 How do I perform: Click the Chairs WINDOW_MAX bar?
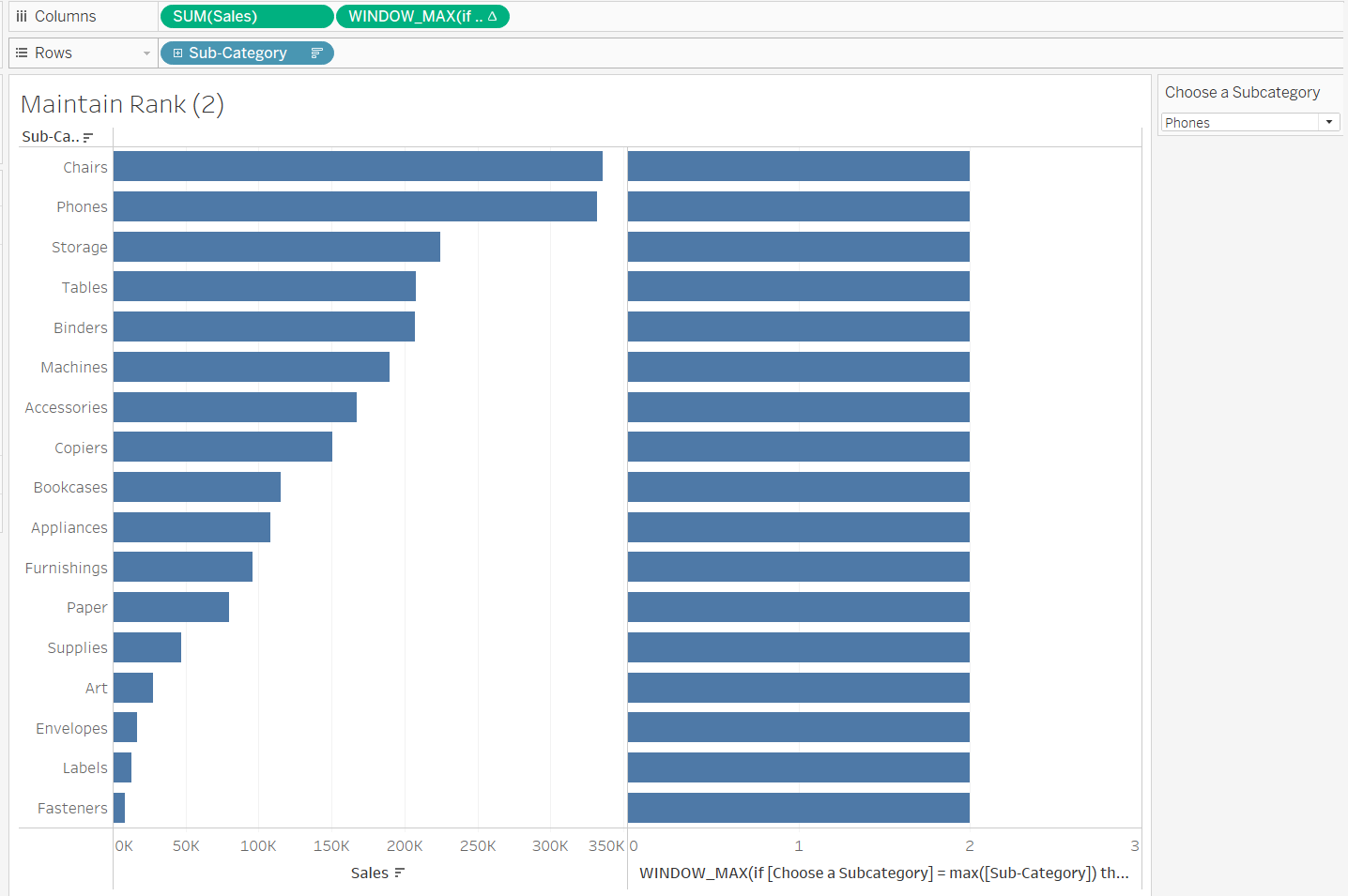point(799,166)
